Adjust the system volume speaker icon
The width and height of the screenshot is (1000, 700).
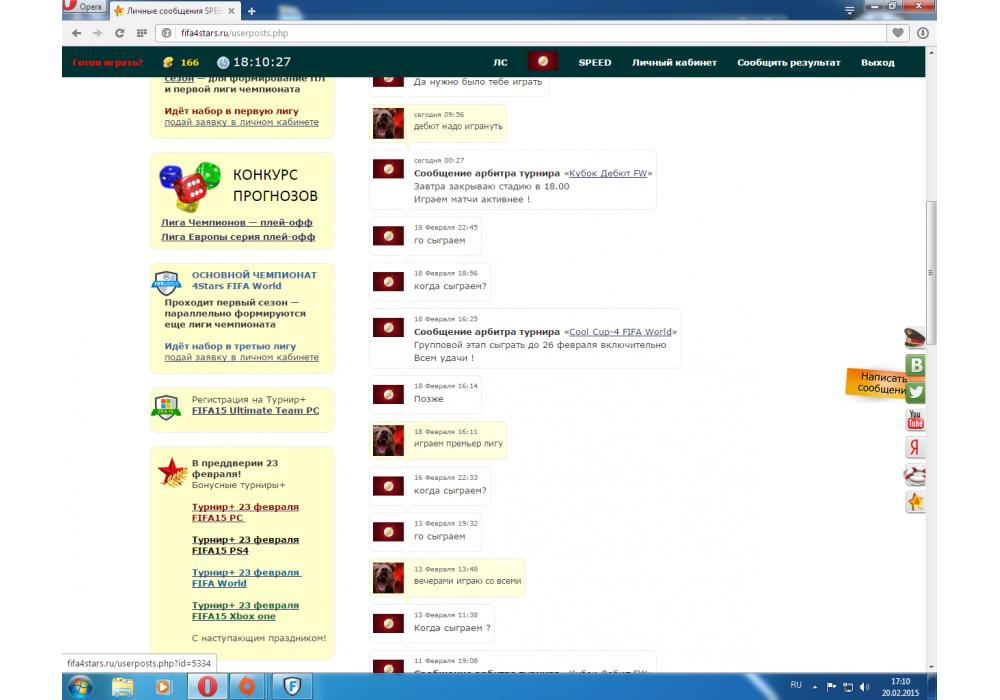pos(864,686)
